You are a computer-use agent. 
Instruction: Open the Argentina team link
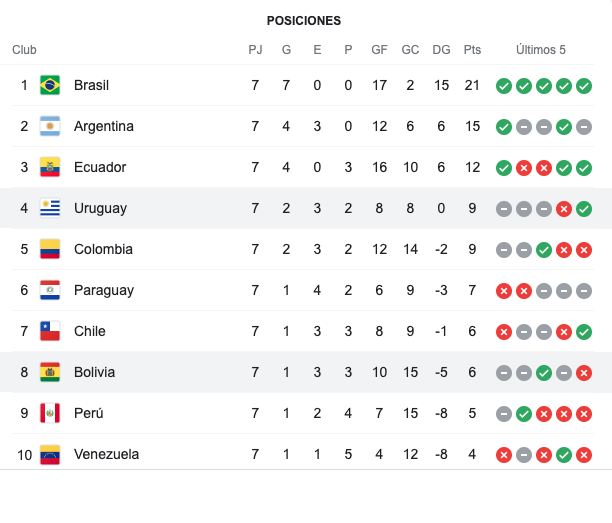(103, 126)
